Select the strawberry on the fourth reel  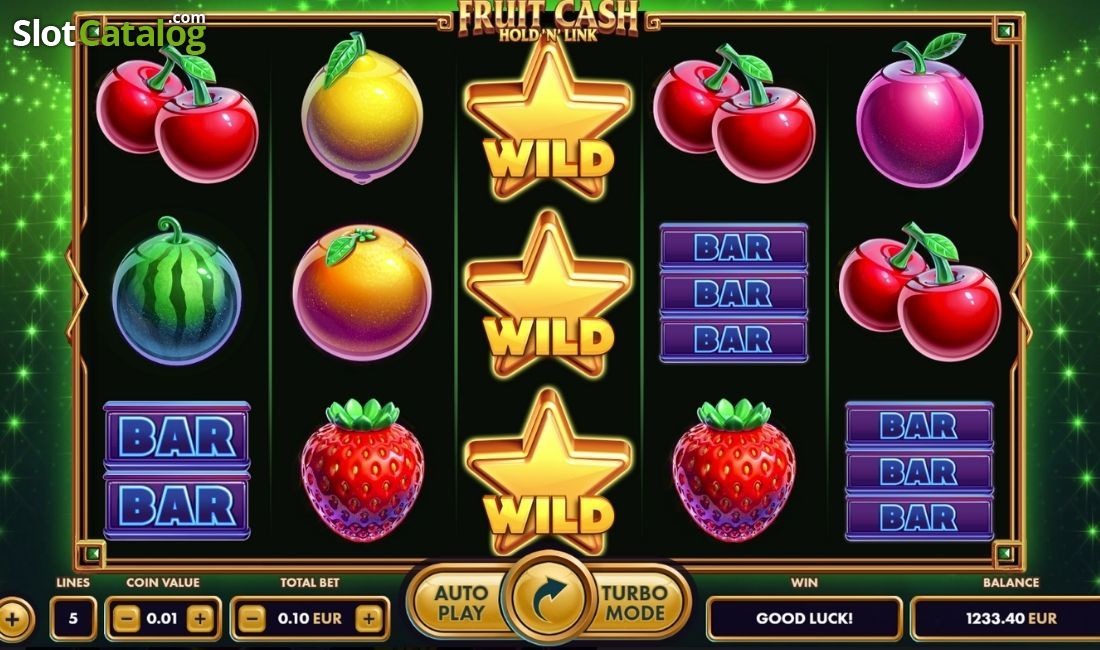coord(734,470)
